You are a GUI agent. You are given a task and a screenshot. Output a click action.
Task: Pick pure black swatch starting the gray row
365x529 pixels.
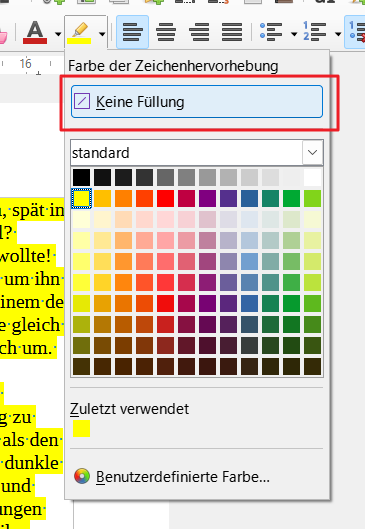[x=81, y=177]
